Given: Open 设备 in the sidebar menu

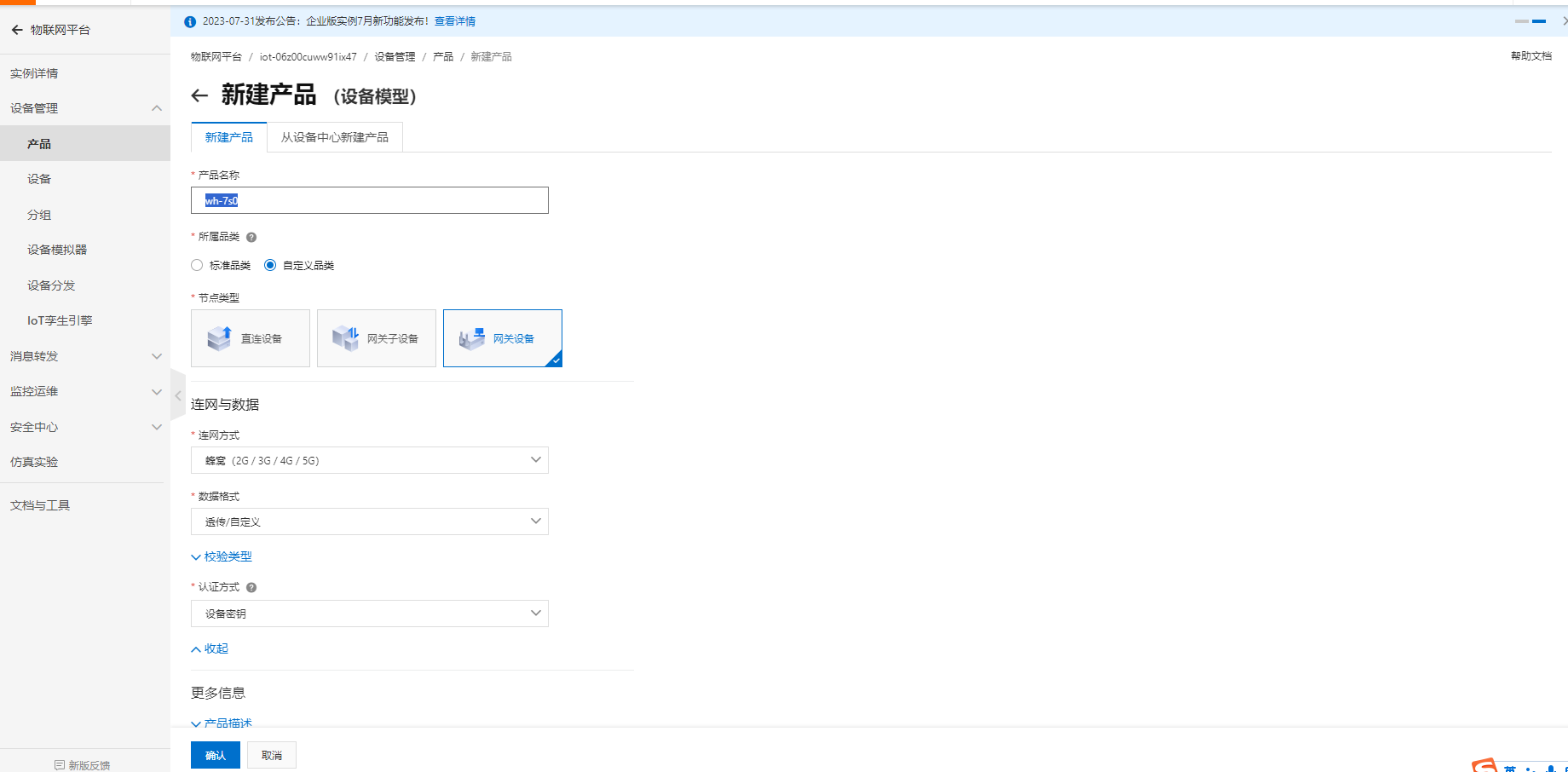Looking at the screenshot, I should 39,179.
